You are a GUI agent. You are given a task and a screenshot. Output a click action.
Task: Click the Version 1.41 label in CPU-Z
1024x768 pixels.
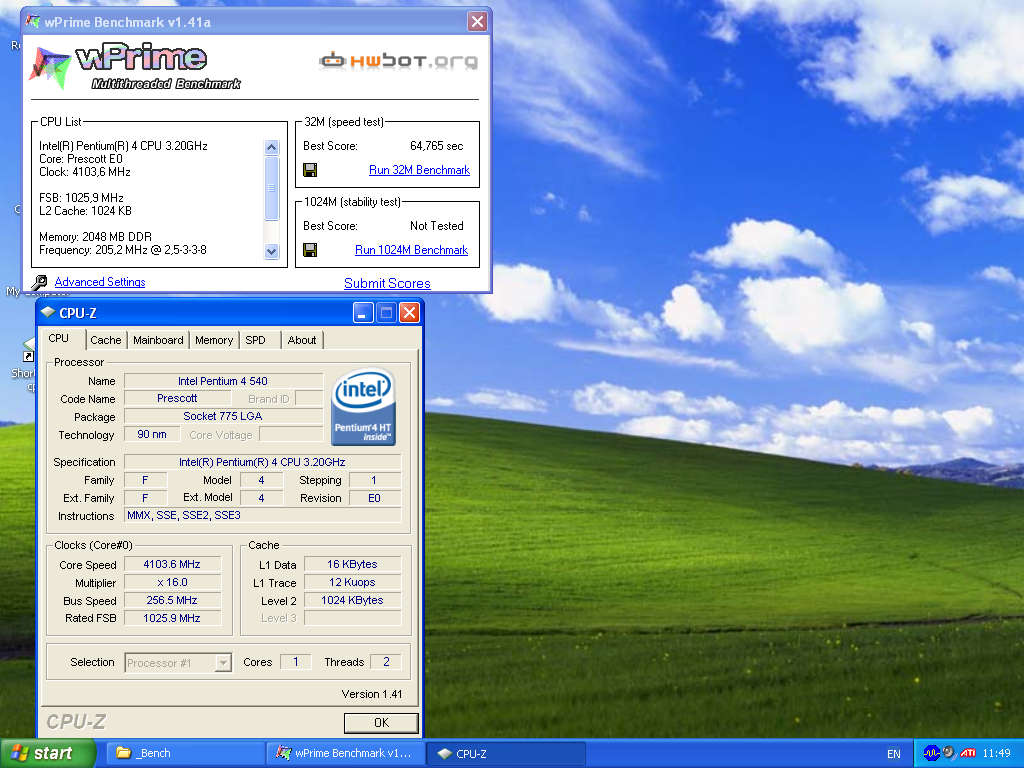[x=372, y=694]
